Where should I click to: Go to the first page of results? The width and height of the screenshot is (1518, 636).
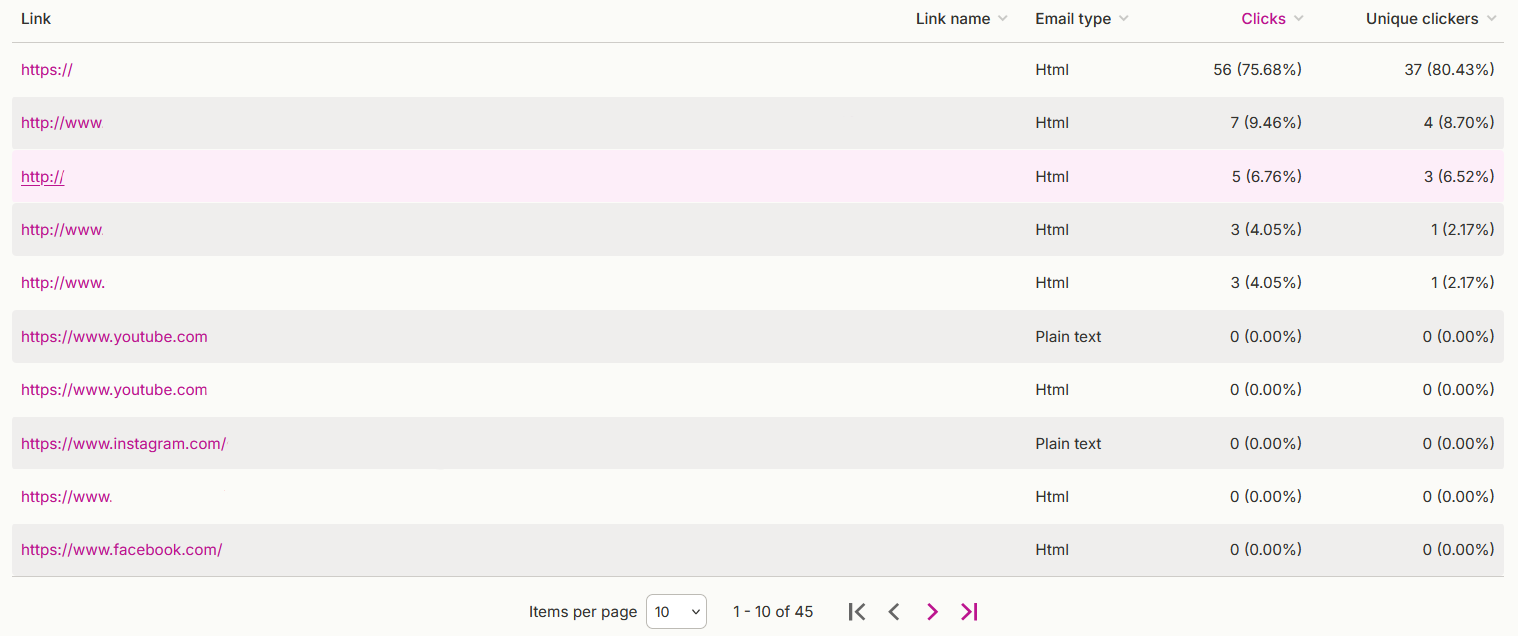857,612
